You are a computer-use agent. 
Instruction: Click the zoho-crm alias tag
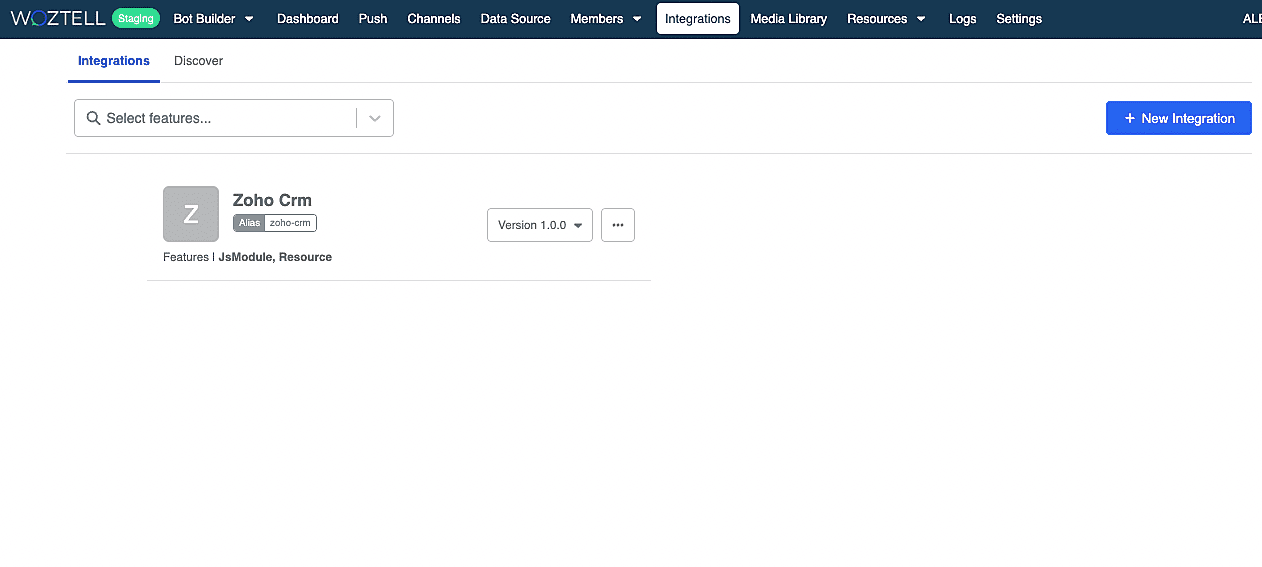pos(275,223)
